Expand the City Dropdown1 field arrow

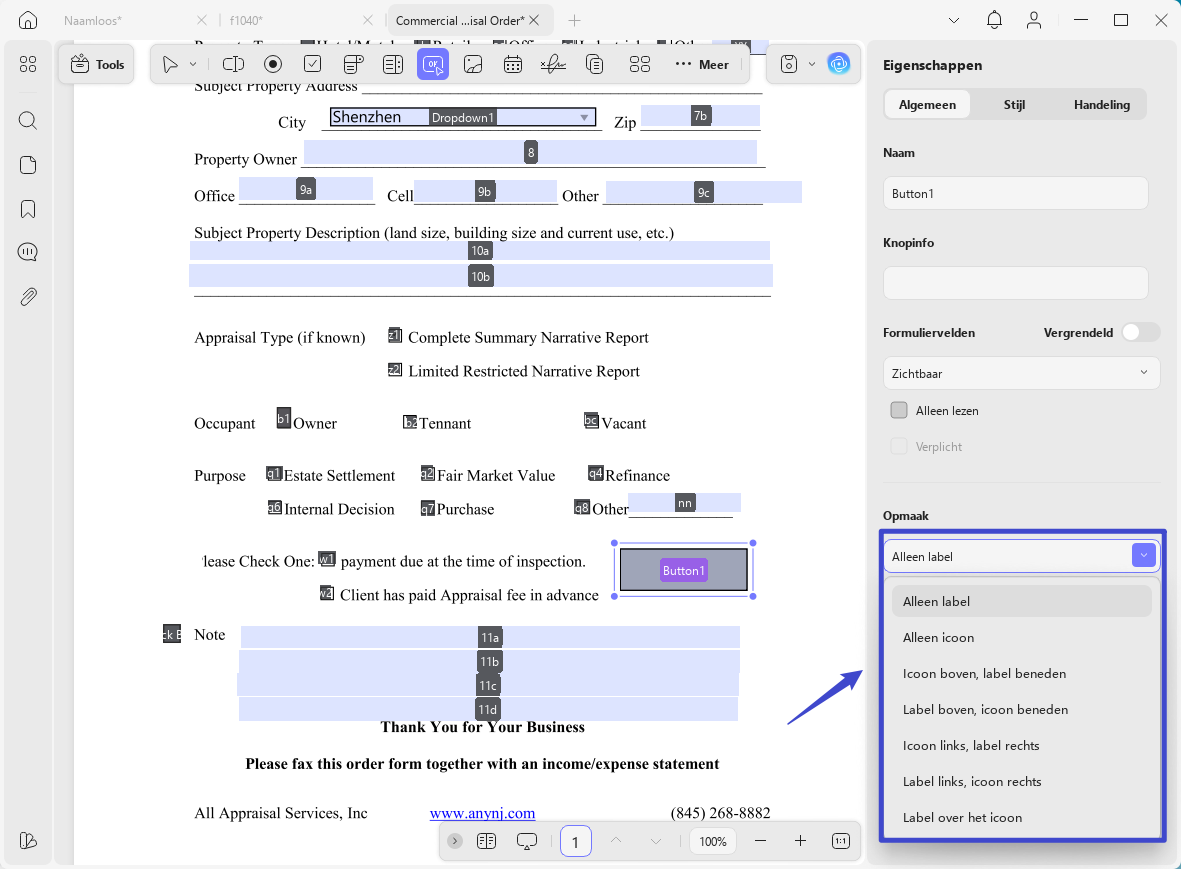(x=584, y=117)
